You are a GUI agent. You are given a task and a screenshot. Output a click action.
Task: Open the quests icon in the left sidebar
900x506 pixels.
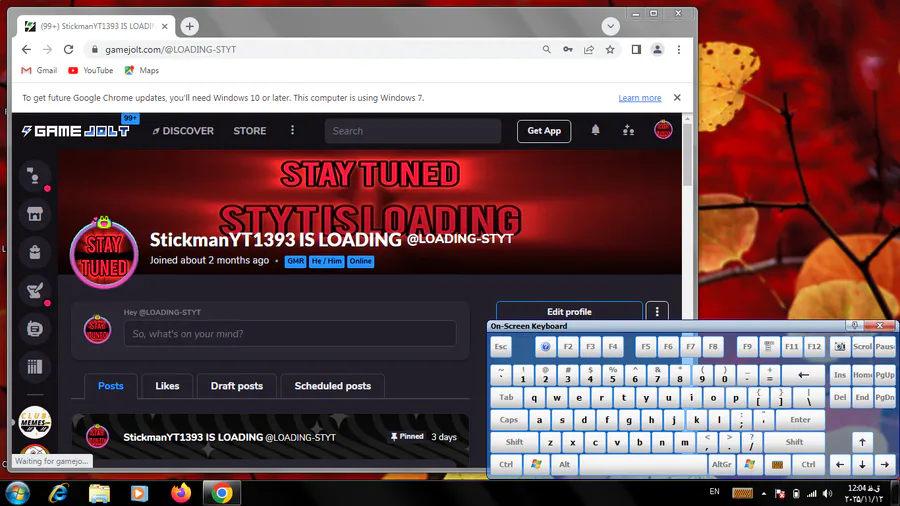(35, 290)
